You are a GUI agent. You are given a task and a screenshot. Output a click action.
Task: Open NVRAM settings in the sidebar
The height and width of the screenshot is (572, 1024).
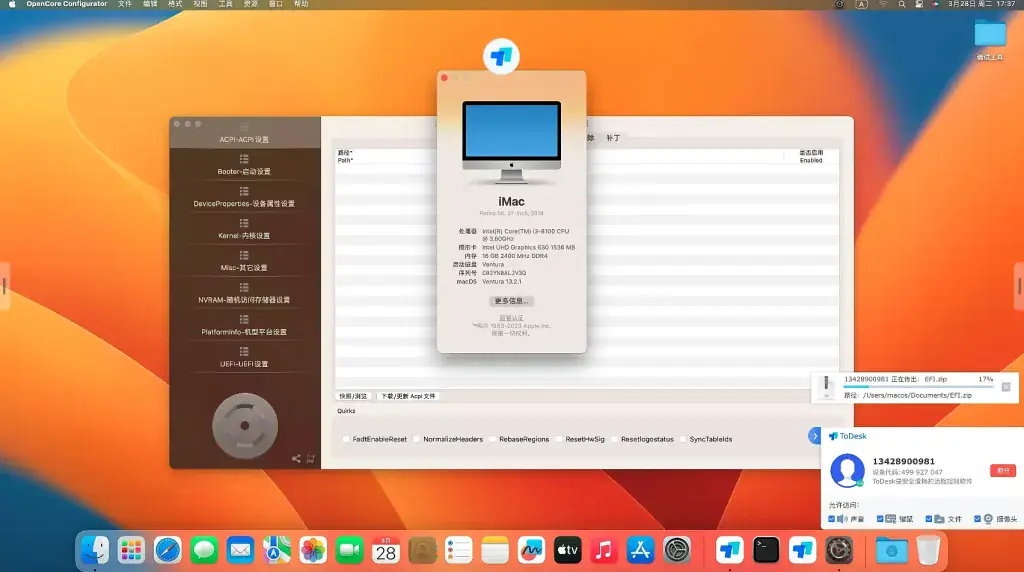click(x=244, y=293)
